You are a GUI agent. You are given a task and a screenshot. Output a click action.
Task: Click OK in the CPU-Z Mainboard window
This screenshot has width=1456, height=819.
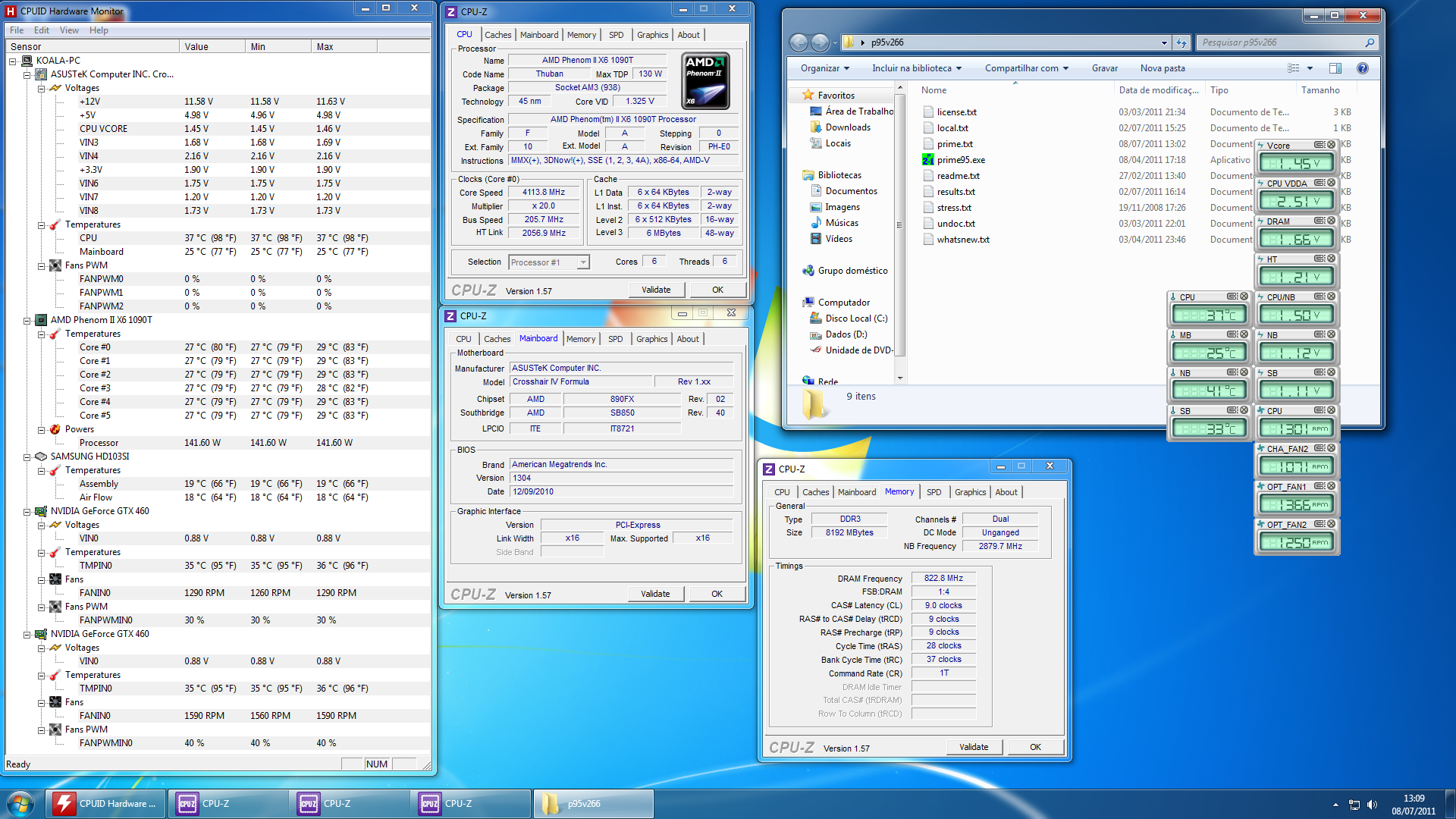pyautogui.click(x=716, y=593)
